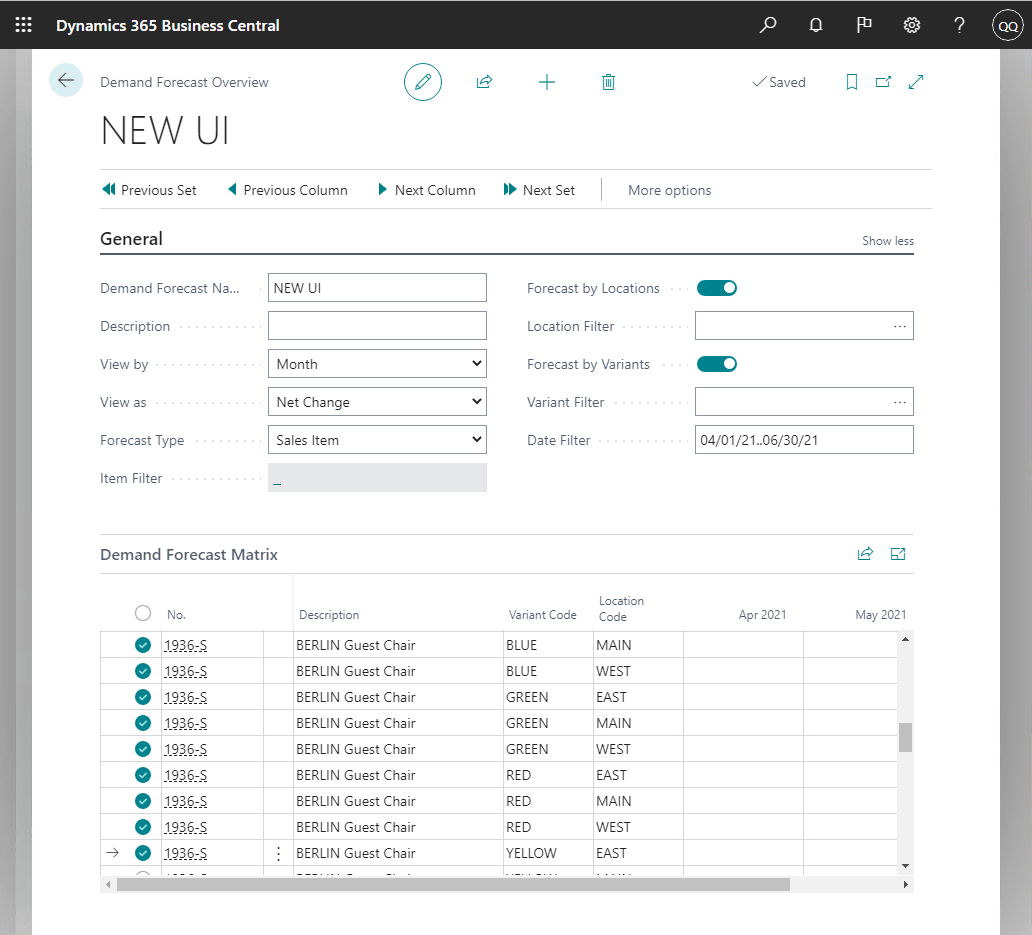The height and width of the screenshot is (935, 1032).
Task: Open the View by Month dropdown
Action: (377, 364)
